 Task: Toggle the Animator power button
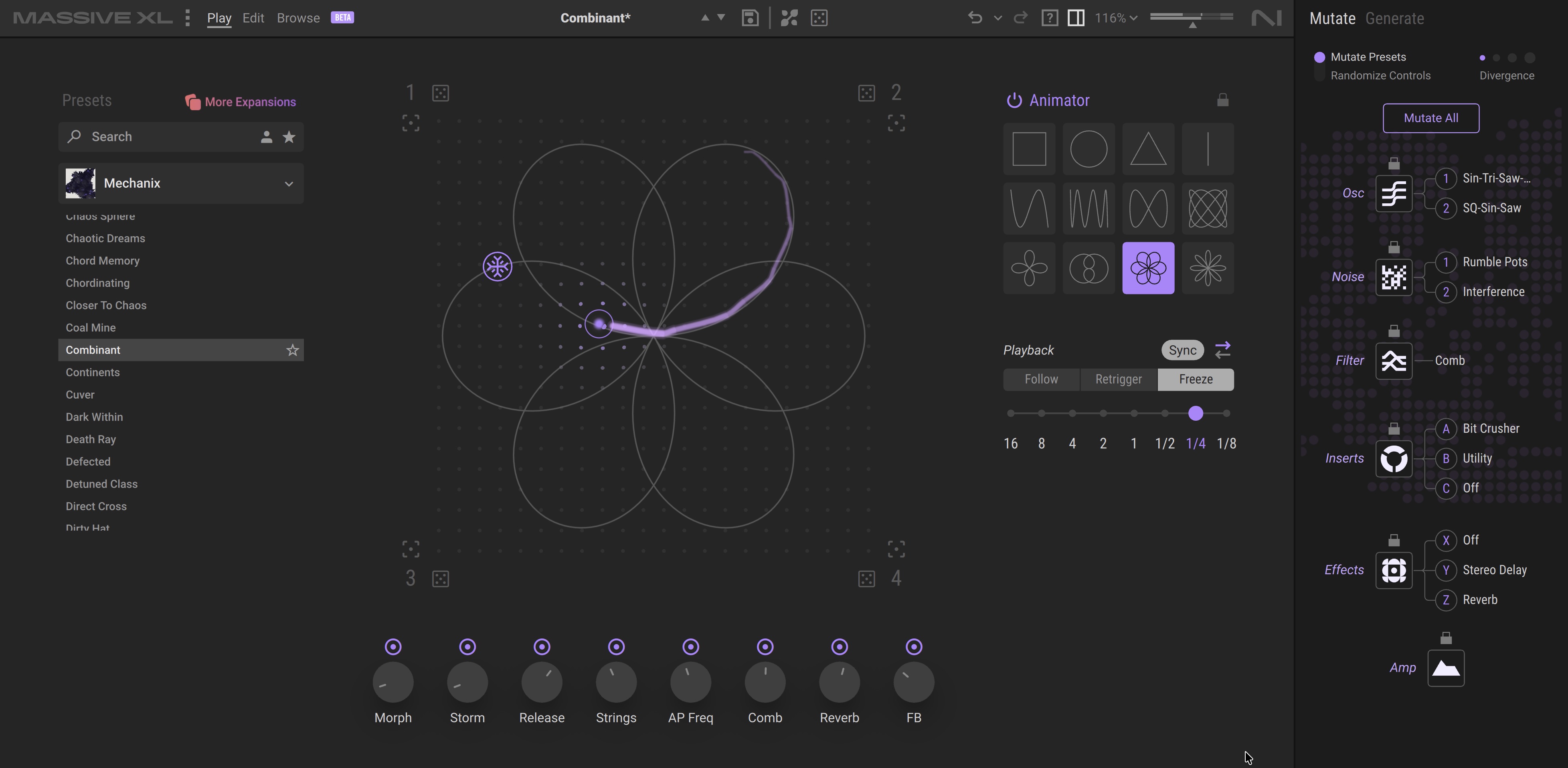coord(1014,101)
